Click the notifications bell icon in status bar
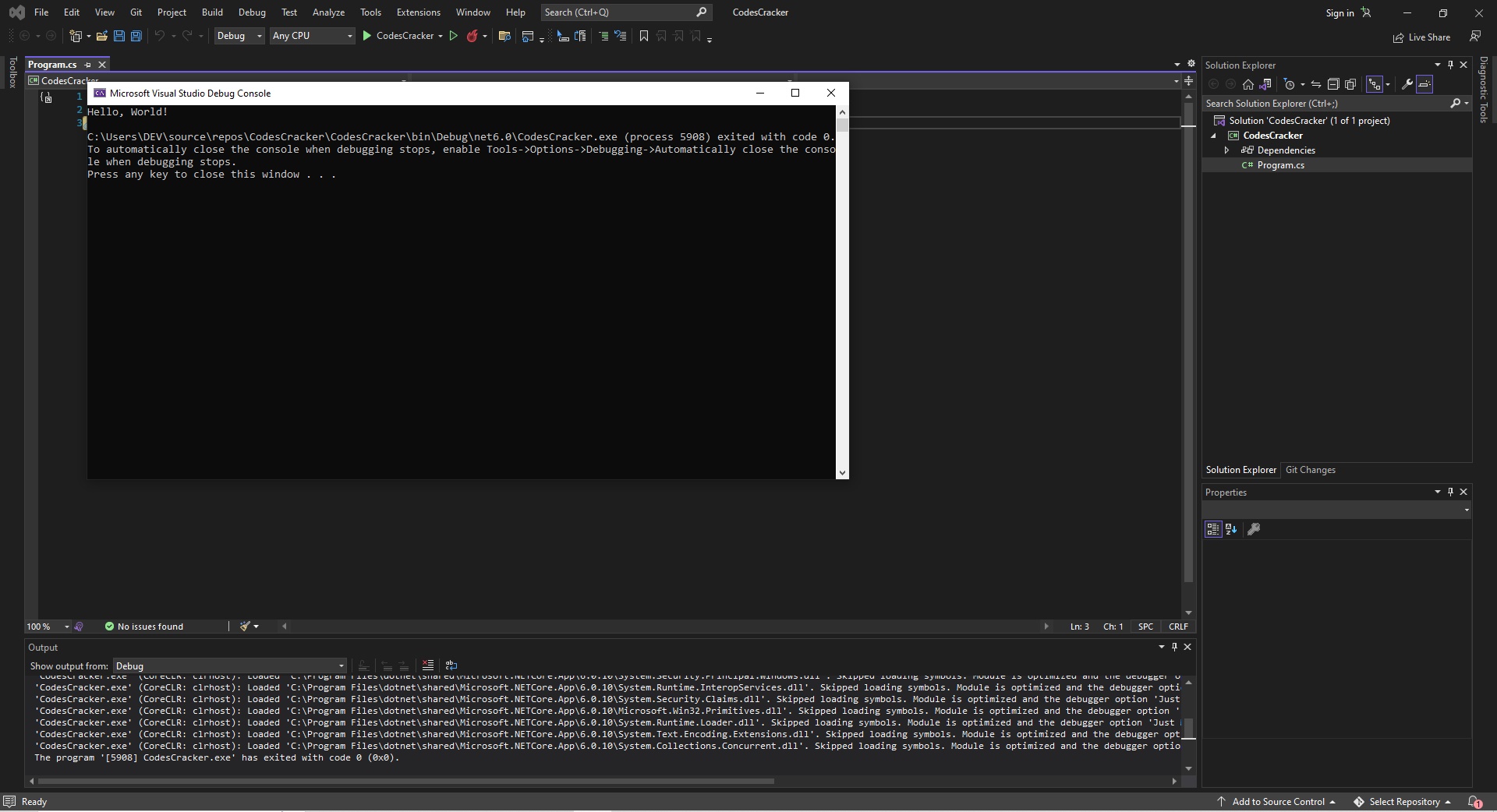The height and width of the screenshot is (812, 1497). point(1474,802)
